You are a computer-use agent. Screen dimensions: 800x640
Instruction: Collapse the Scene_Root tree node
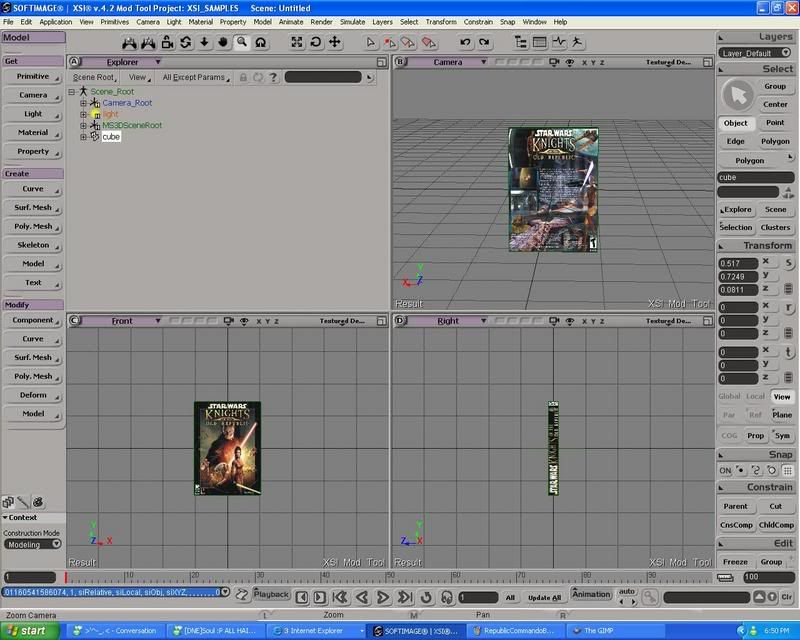[x=72, y=92]
